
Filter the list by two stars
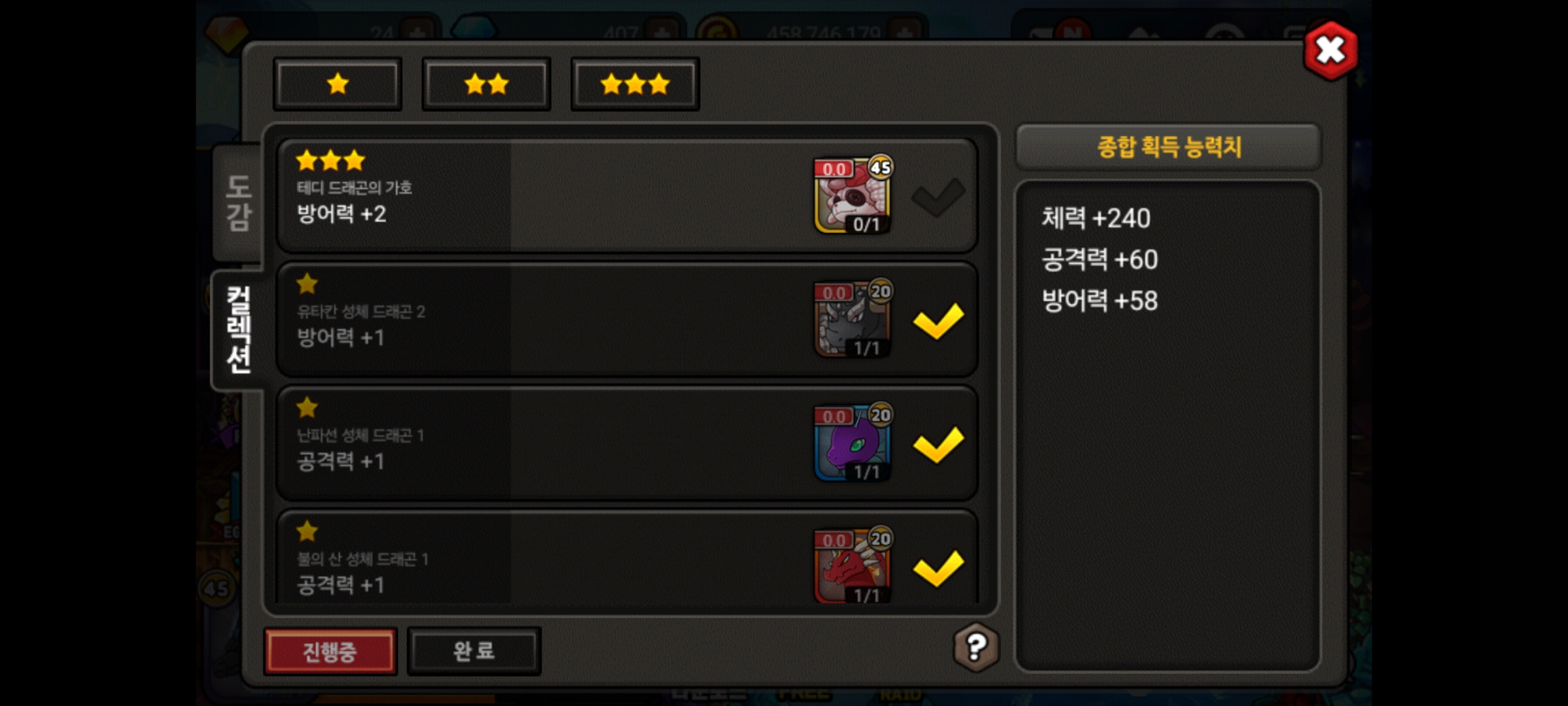[x=487, y=84]
